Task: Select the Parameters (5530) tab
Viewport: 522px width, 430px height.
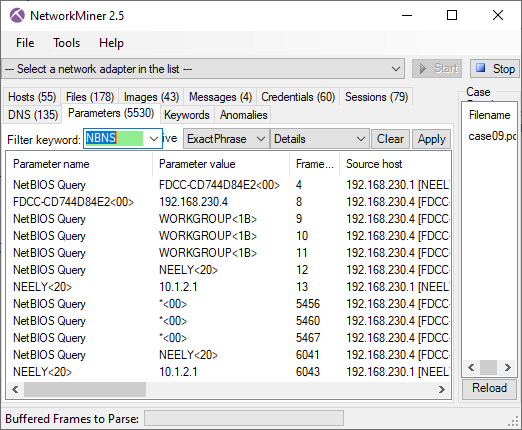Action: point(111,113)
